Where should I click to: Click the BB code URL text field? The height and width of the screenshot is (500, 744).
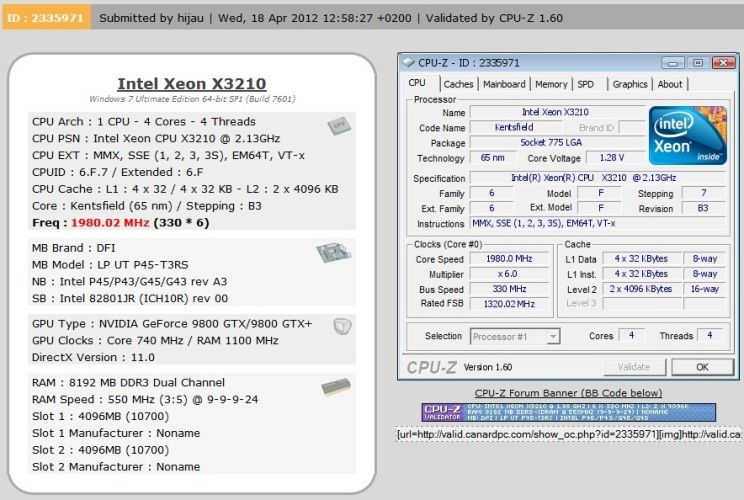(x=568, y=435)
